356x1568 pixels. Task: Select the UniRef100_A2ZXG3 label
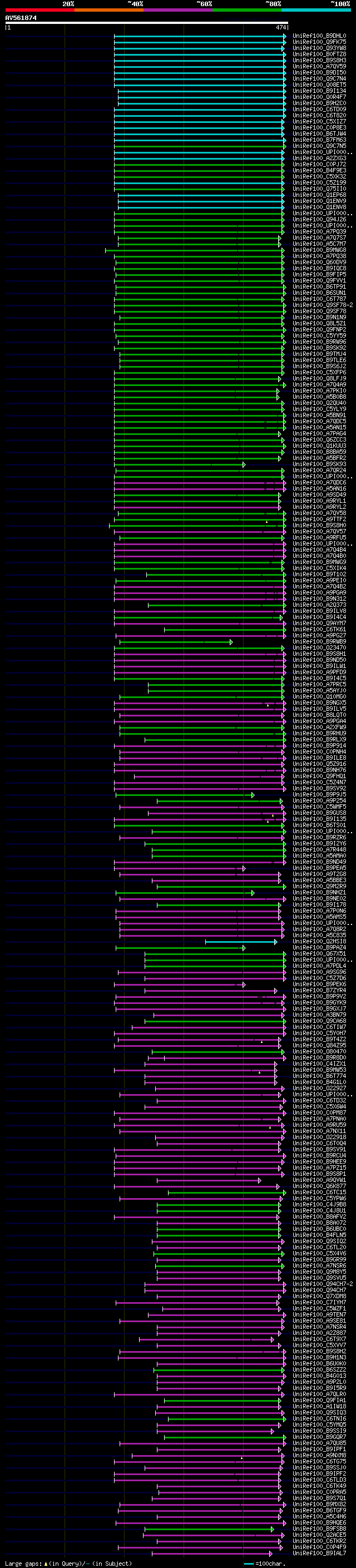(319, 159)
